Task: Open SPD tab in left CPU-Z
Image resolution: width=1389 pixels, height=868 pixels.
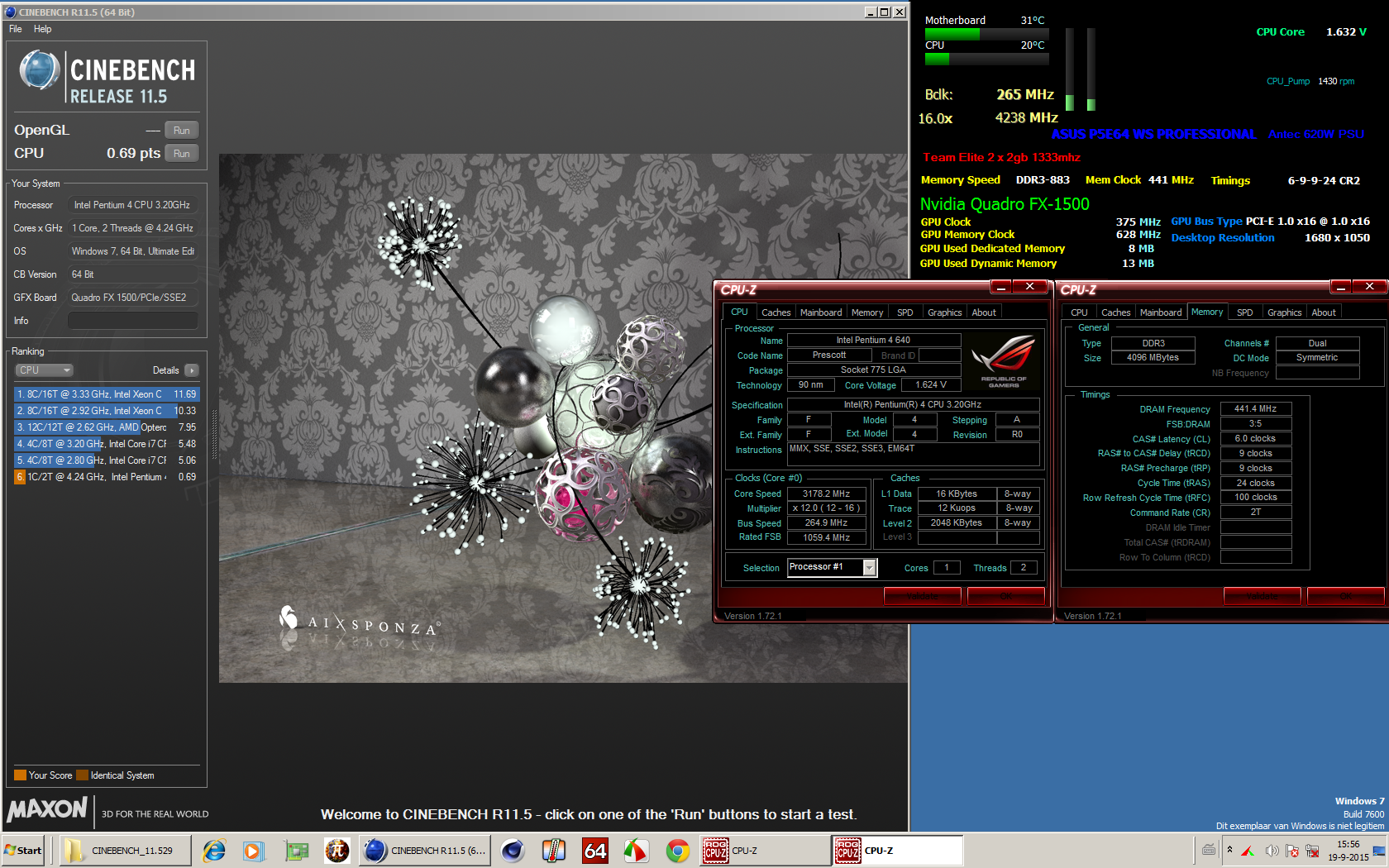Action: (x=905, y=312)
